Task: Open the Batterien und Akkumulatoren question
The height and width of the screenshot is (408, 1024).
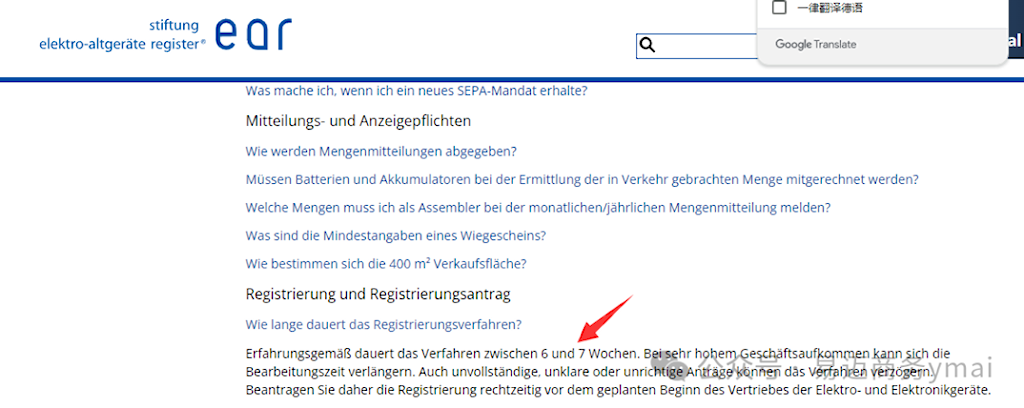Action: click(x=581, y=179)
